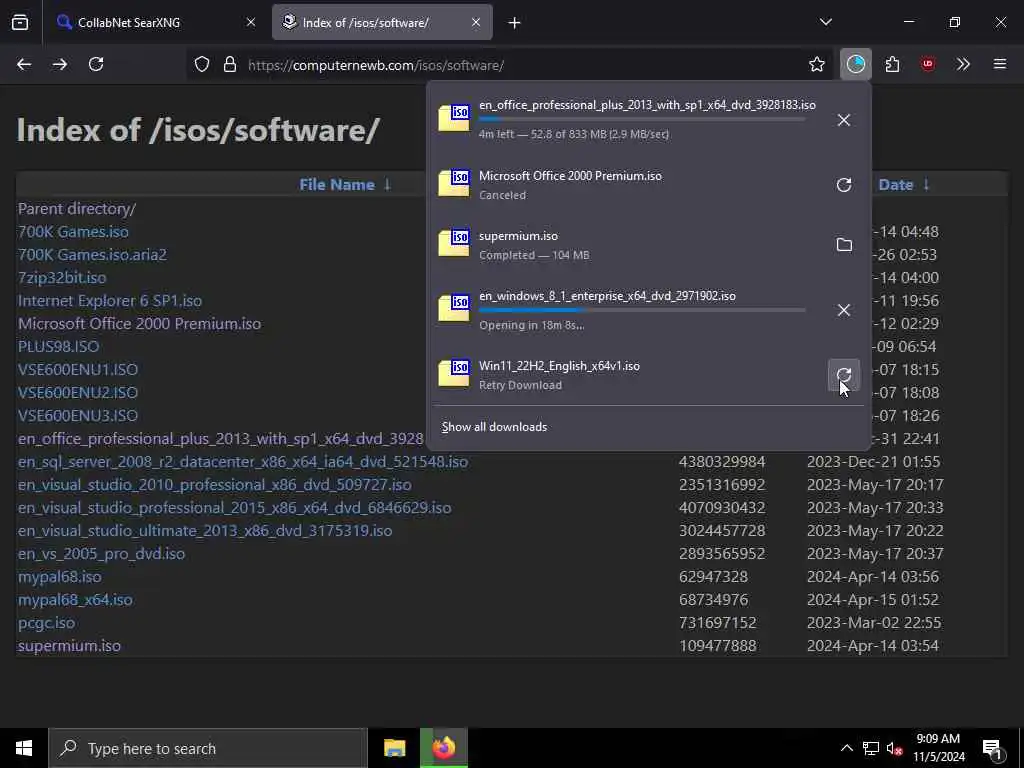
Task: Toggle the downloads panel button
Action: coord(856,64)
